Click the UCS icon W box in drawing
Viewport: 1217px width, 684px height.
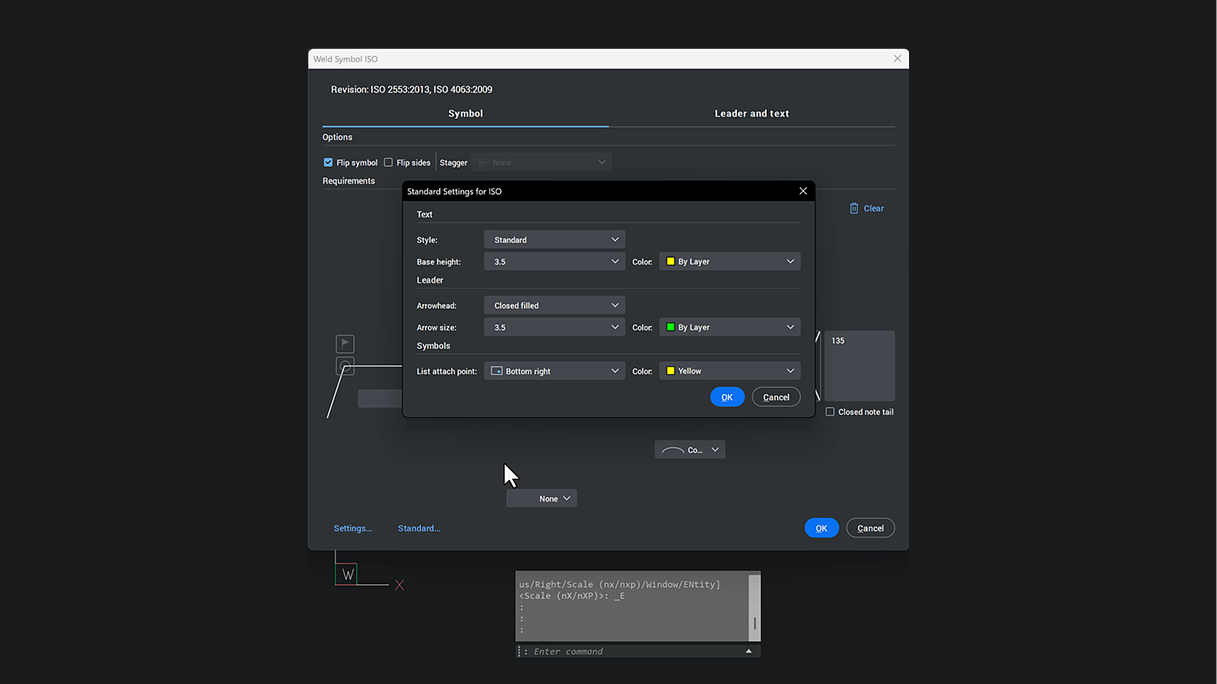tap(347, 574)
